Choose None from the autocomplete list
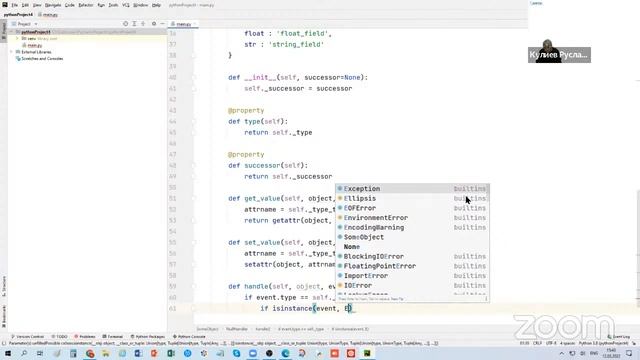The height and width of the screenshot is (360, 640). coord(412,247)
